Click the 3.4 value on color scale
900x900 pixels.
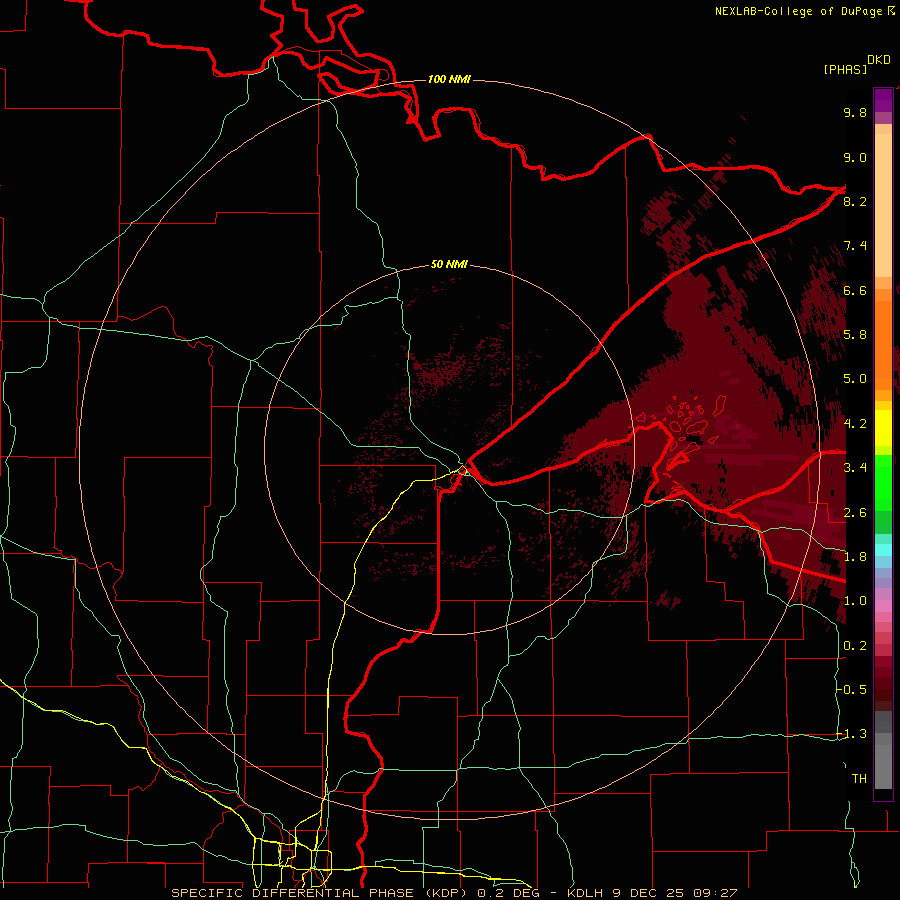click(855, 467)
